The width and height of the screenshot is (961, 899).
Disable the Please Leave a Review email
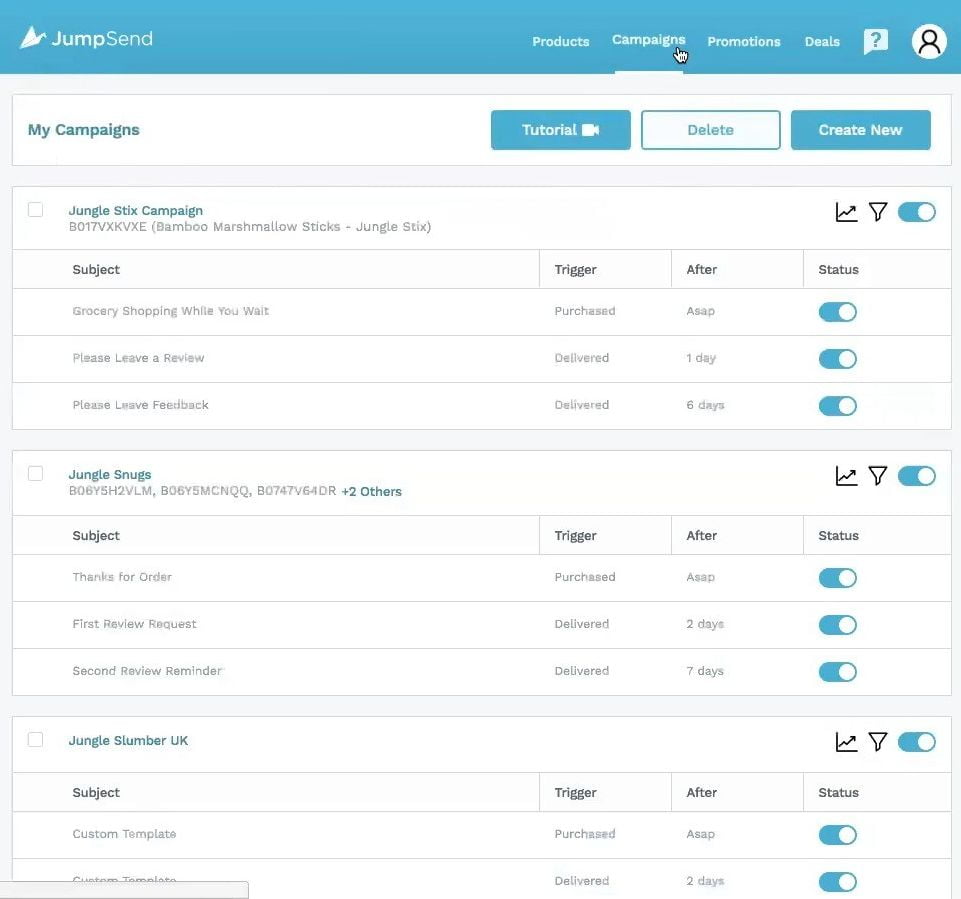click(837, 358)
